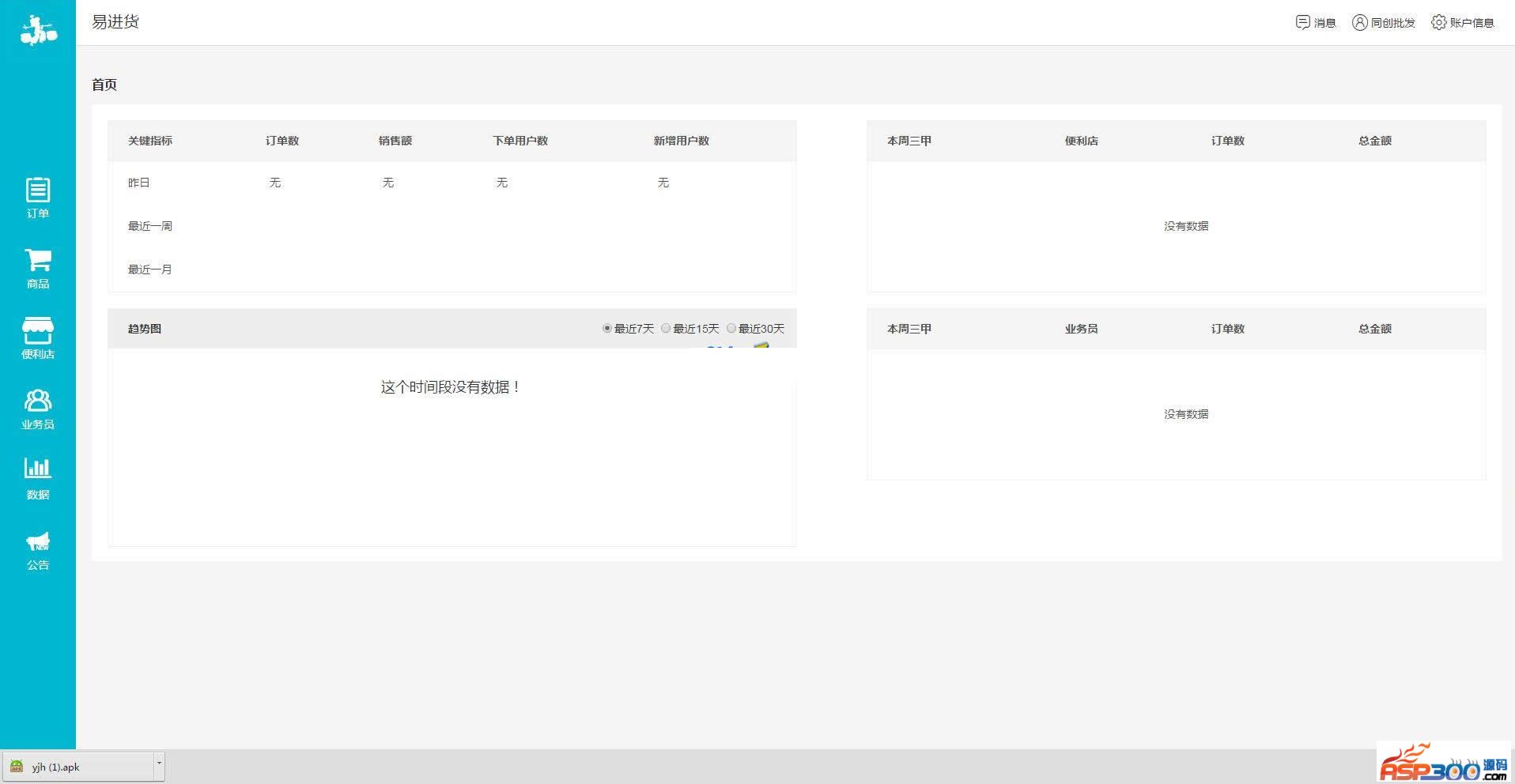Click the 新增用户数 column header
This screenshot has width=1515, height=784.
tap(682, 141)
